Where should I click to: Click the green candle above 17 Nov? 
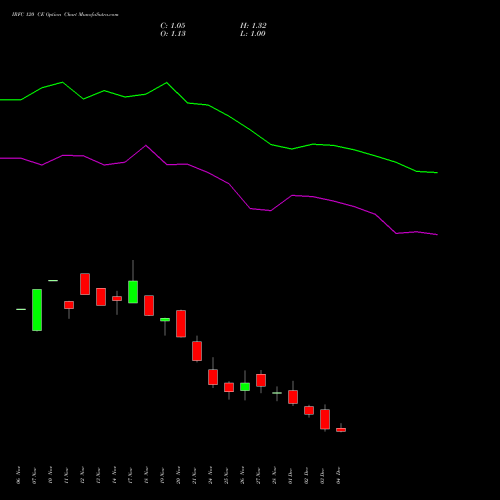point(133,292)
